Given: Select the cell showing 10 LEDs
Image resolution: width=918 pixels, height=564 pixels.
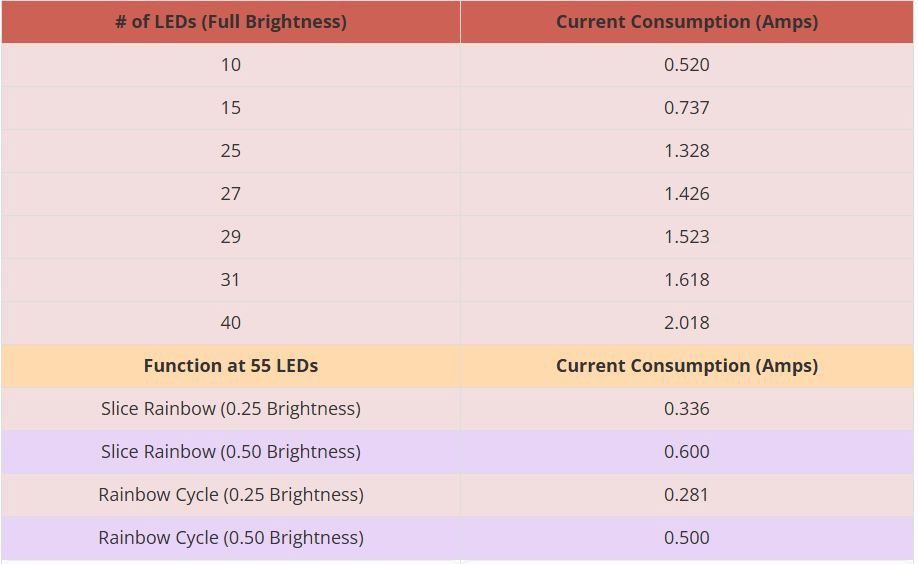Looking at the screenshot, I should (x=231, y=64).
